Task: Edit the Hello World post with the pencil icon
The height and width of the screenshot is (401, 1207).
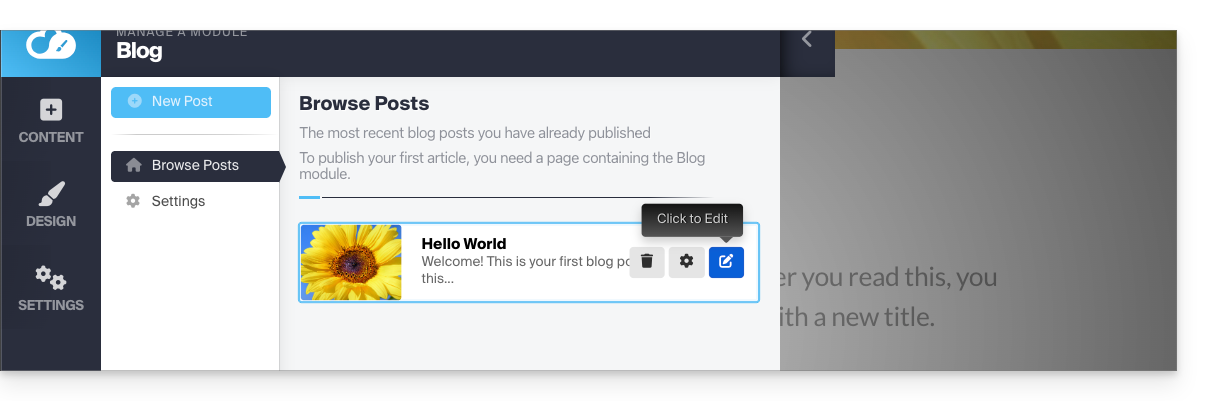Action: point(726,262)
